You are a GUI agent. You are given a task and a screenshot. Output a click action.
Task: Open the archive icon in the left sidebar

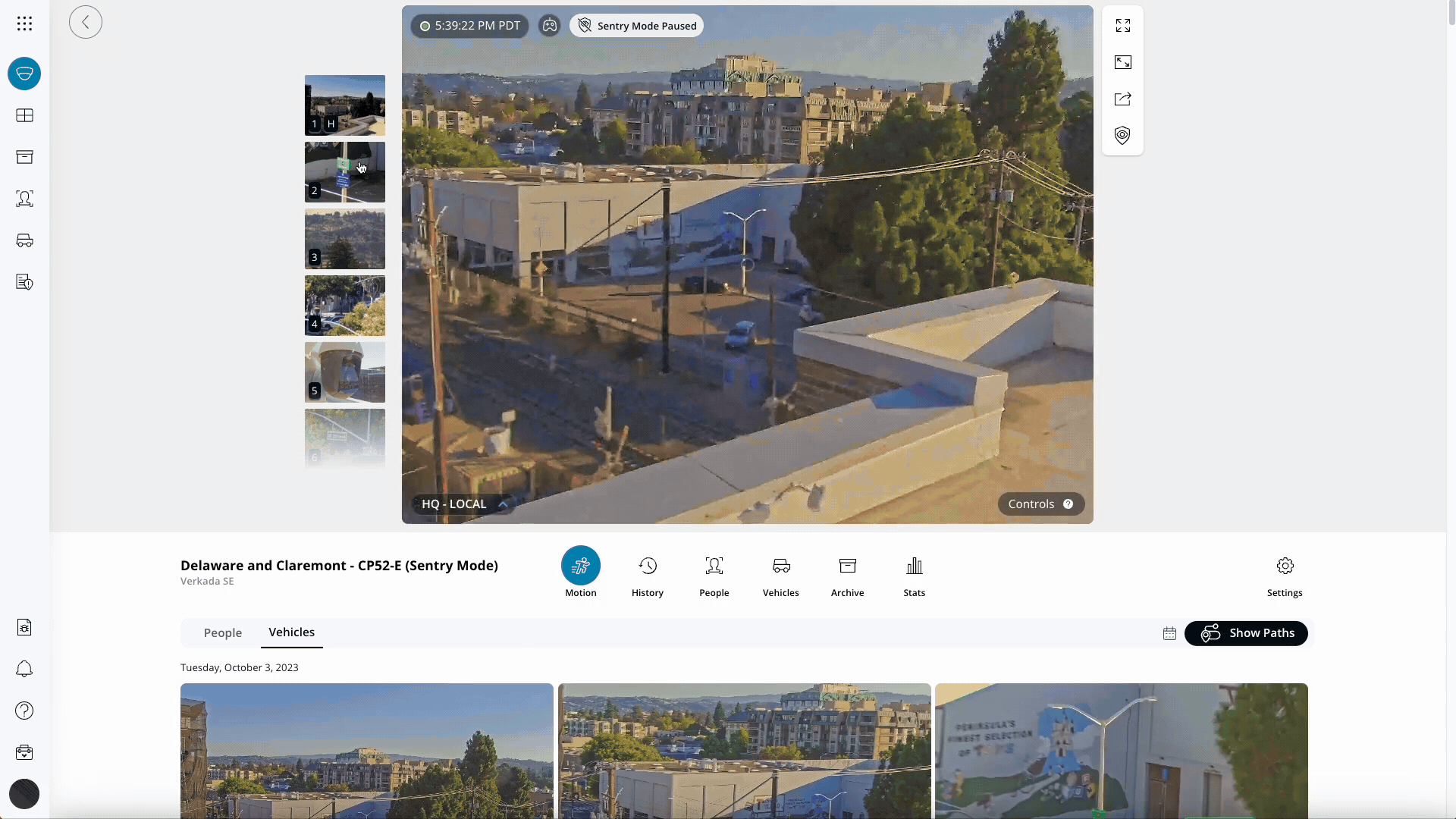24,157
